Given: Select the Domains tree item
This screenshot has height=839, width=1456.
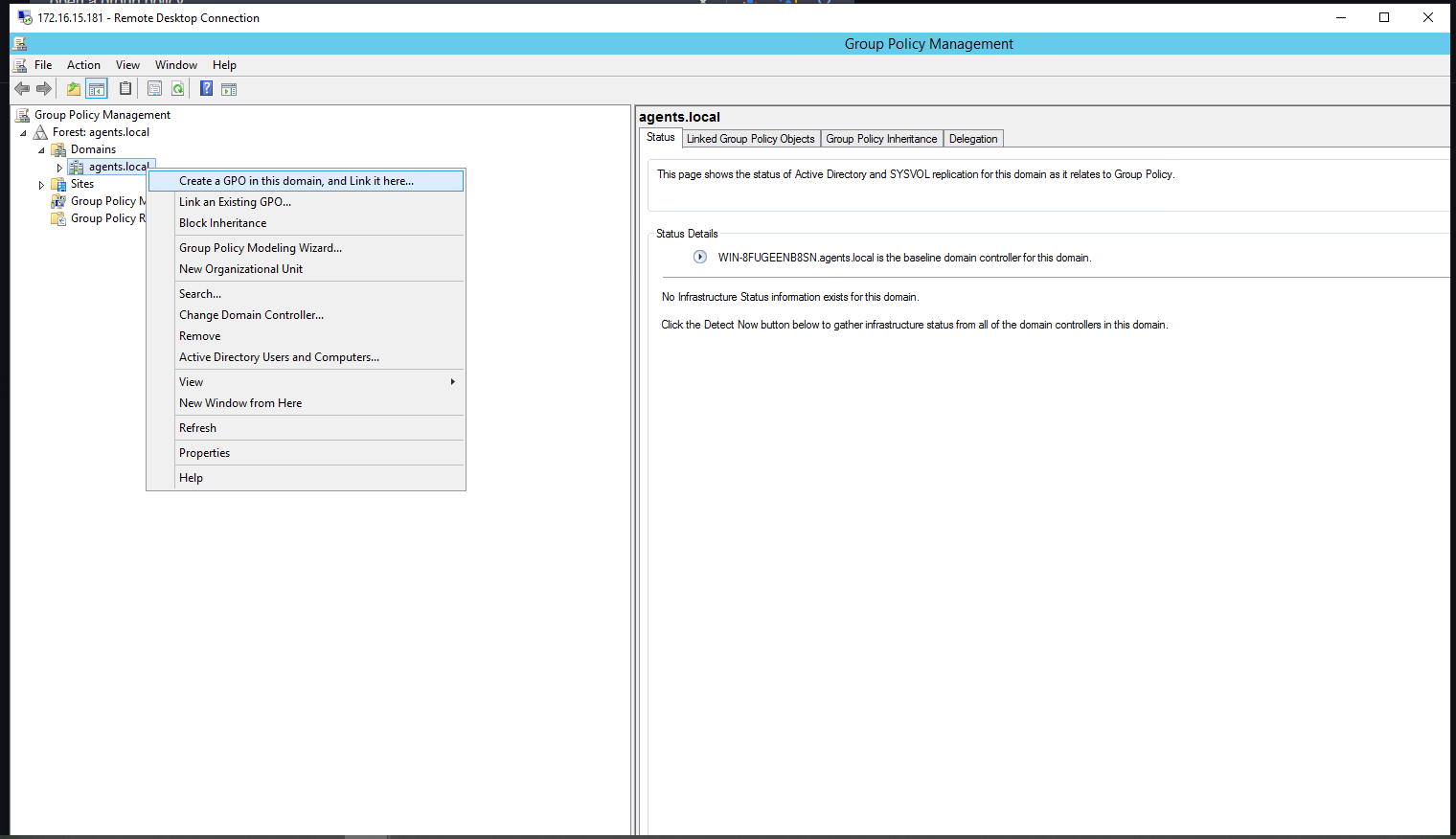Looking at the screenshot, I should click(x=93, y=149).
